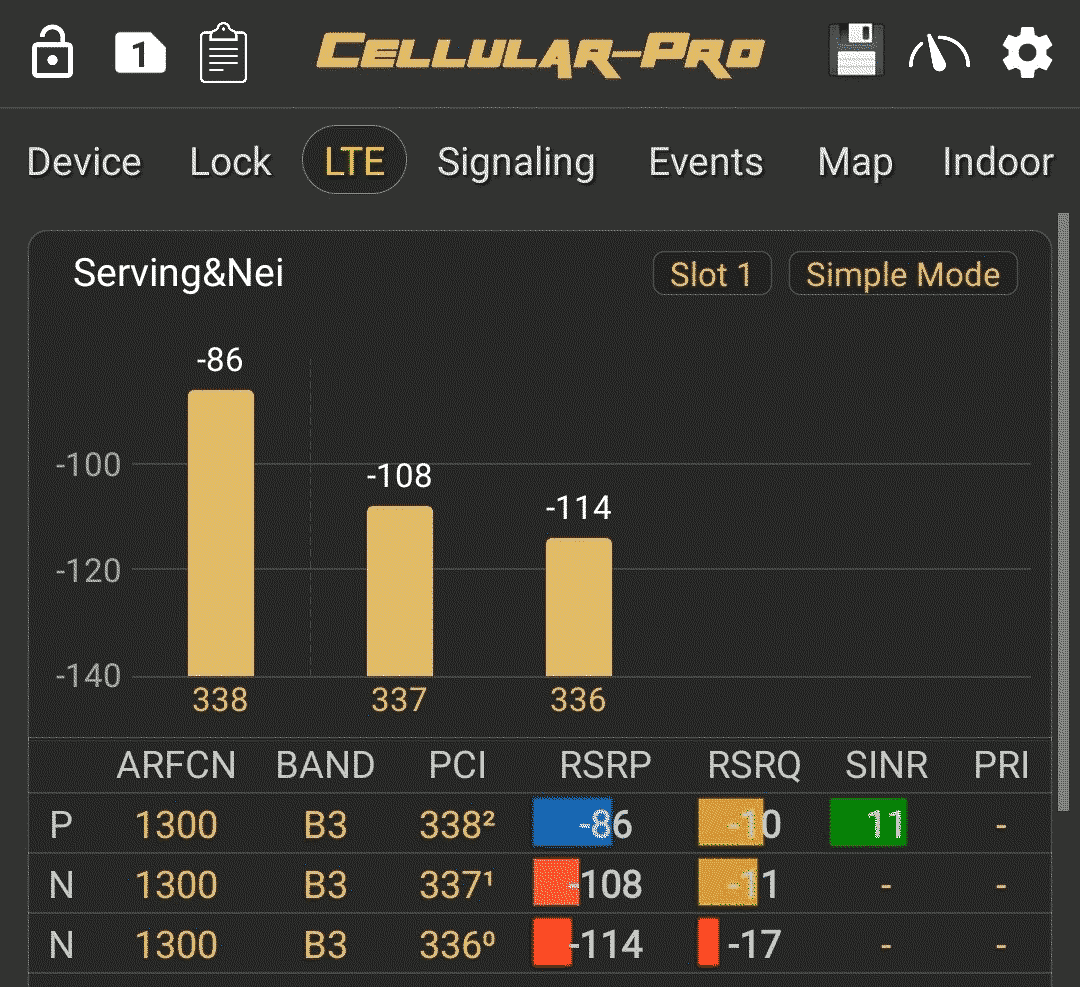Tap the Slot 1 button
Screen dimensions: 1080x987
712,274
